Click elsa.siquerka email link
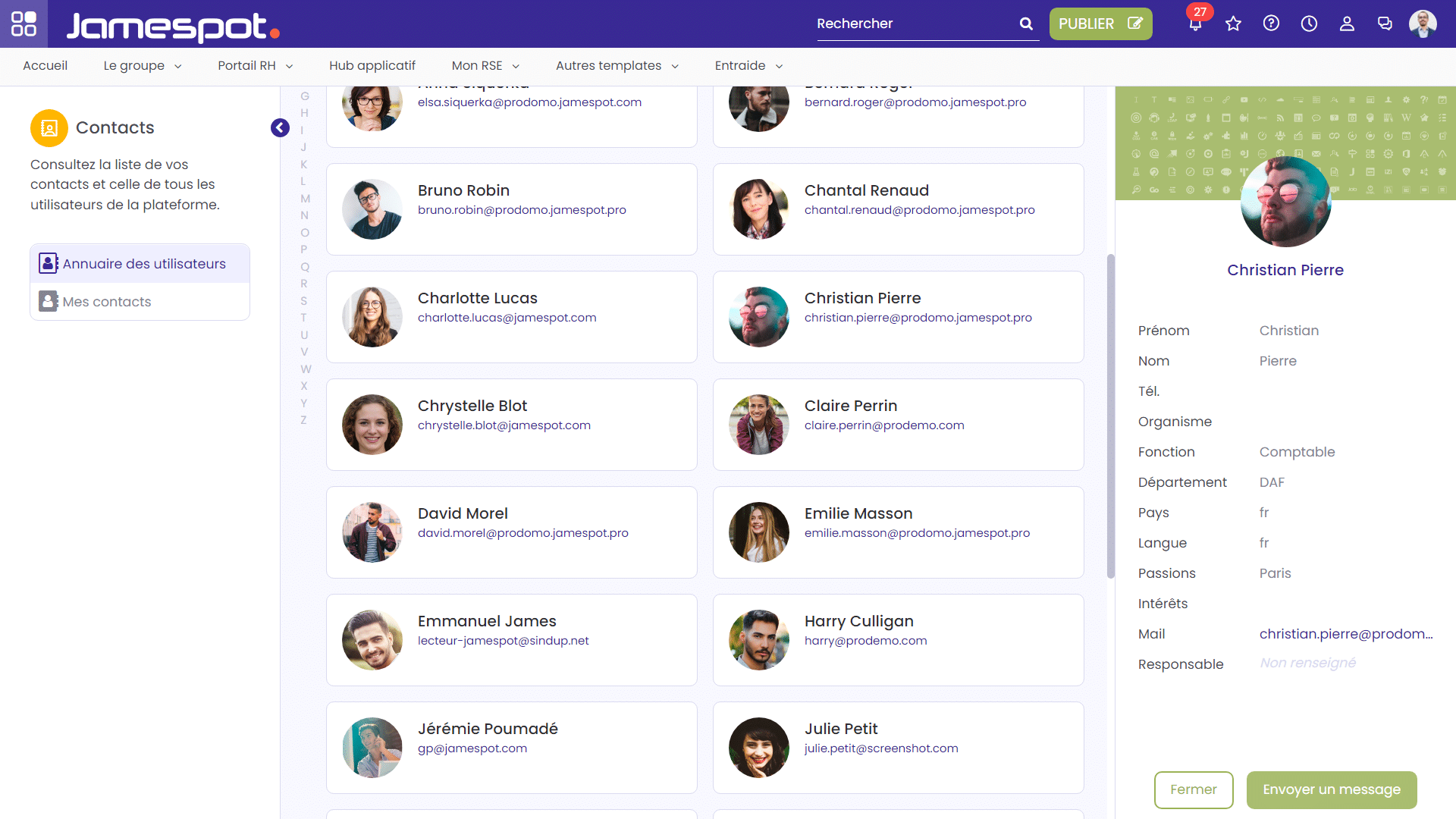 (x=529, y=102)
